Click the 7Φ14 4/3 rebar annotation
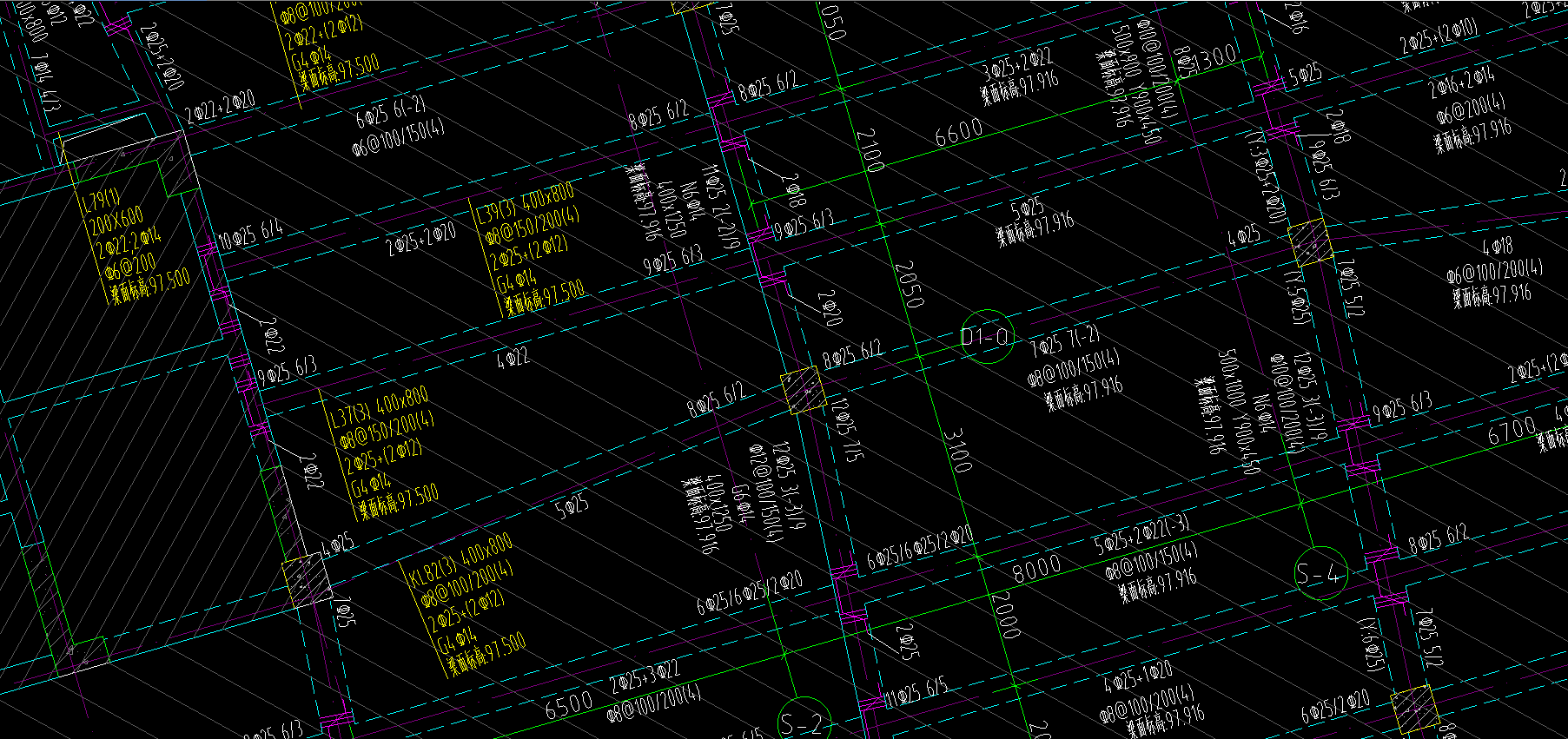Viewport: 1568px width, 739px height. point(47,82)
